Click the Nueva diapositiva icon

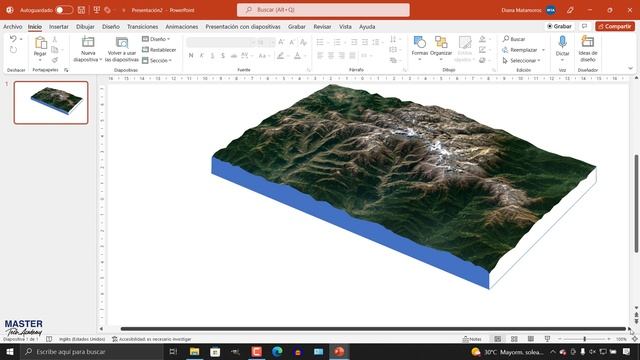[88, 42]
